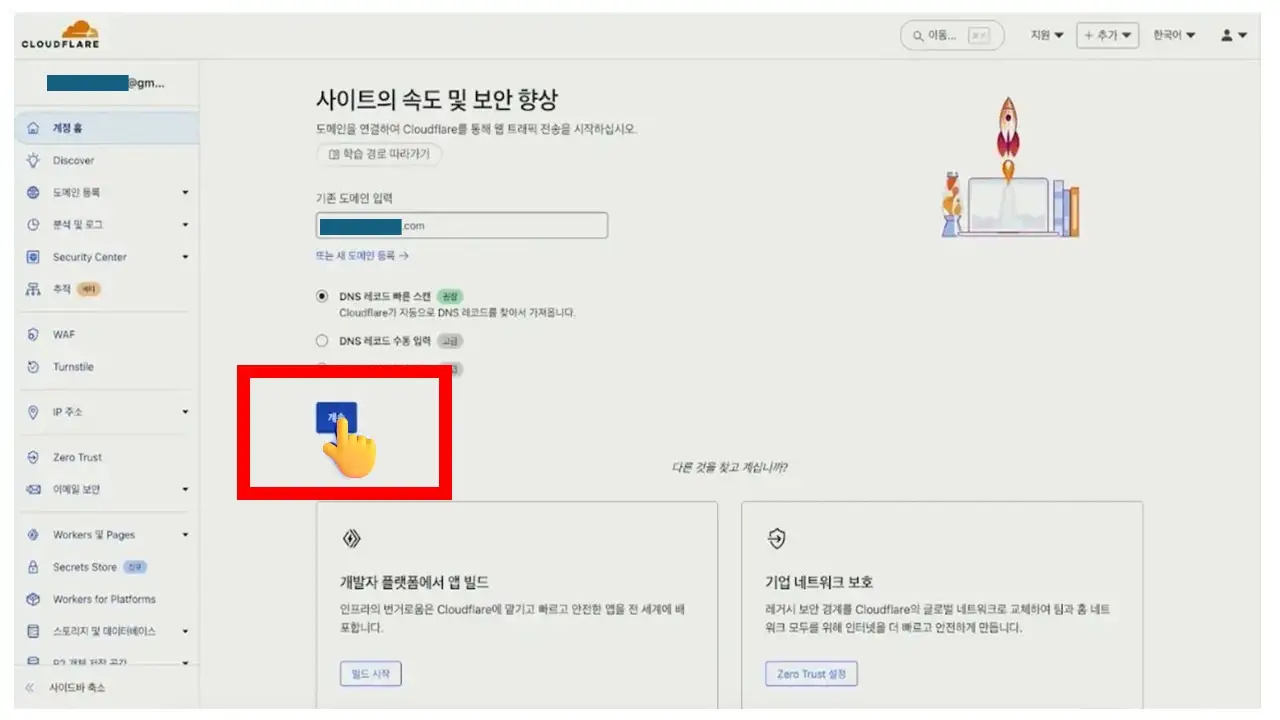Click the 기존 도메인 입력 domain field
The height and width of the screenshot is (720, 1280).
tap(462, 225)
